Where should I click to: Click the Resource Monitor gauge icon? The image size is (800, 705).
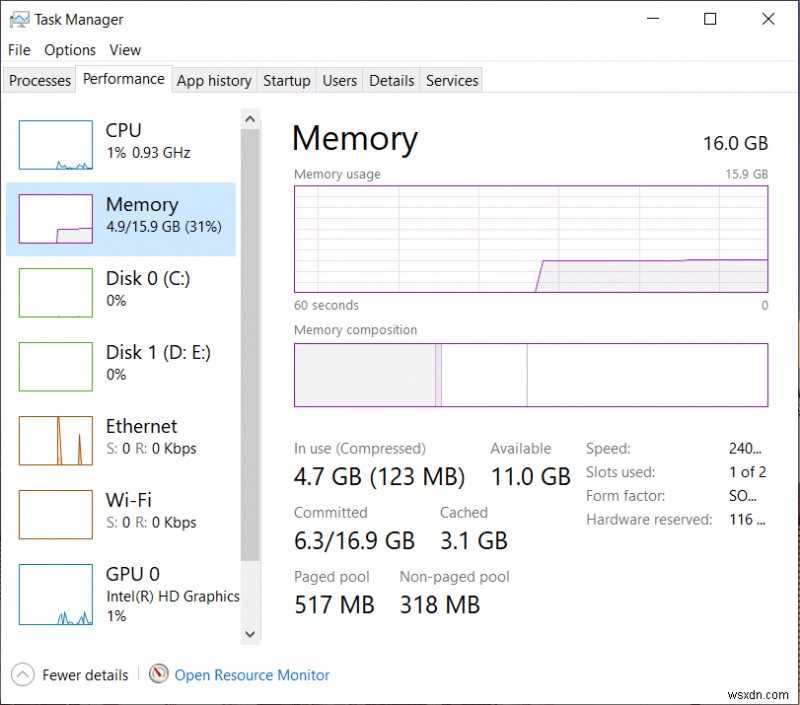coord(159,675)
